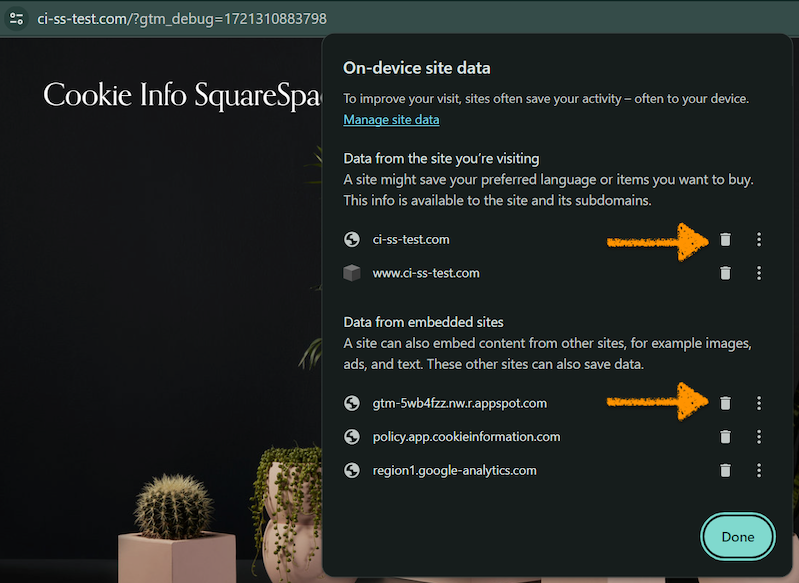Click the Data from embedded sites heading

coord(423,322)
